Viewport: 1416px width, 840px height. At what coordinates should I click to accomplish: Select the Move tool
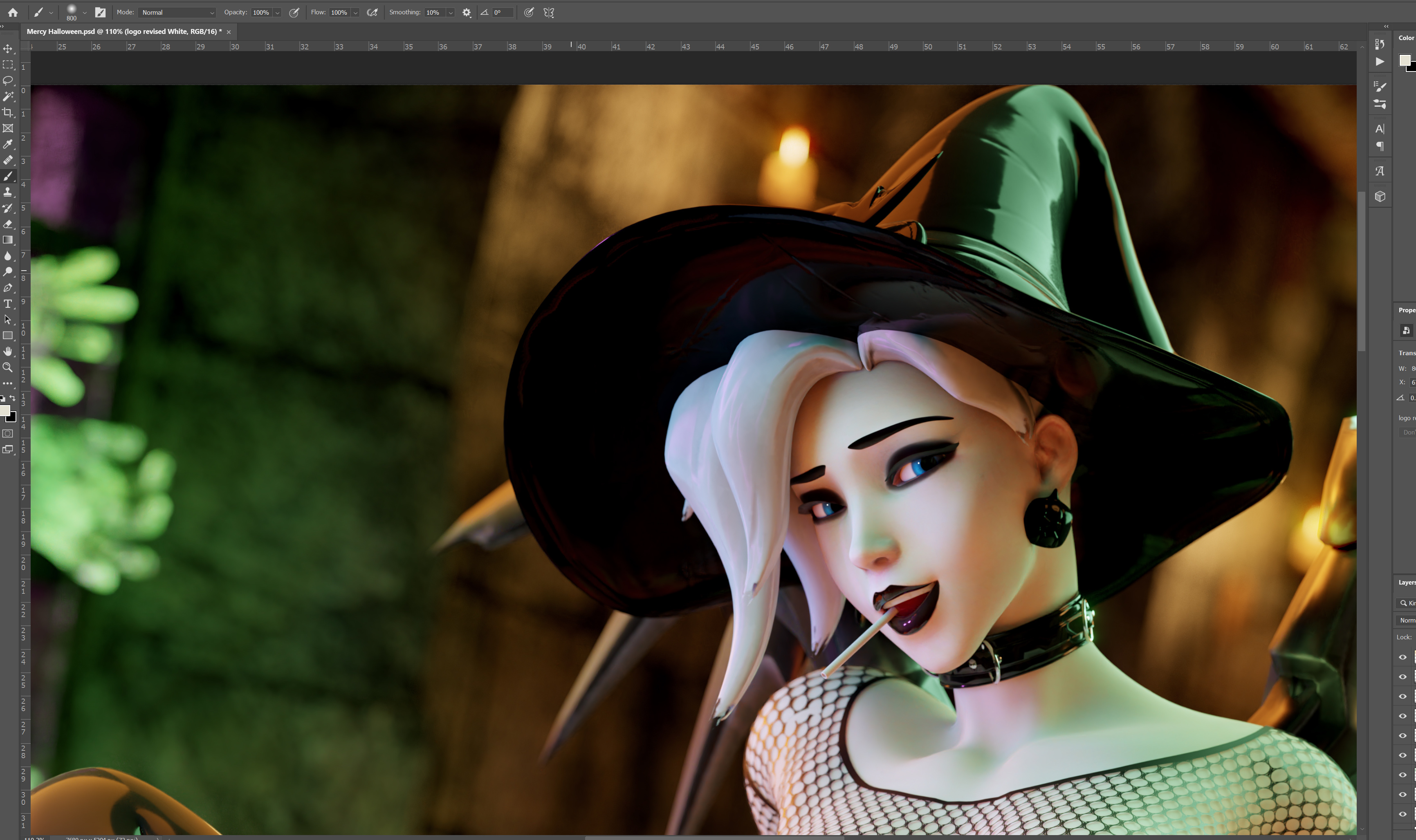(8, 49)
